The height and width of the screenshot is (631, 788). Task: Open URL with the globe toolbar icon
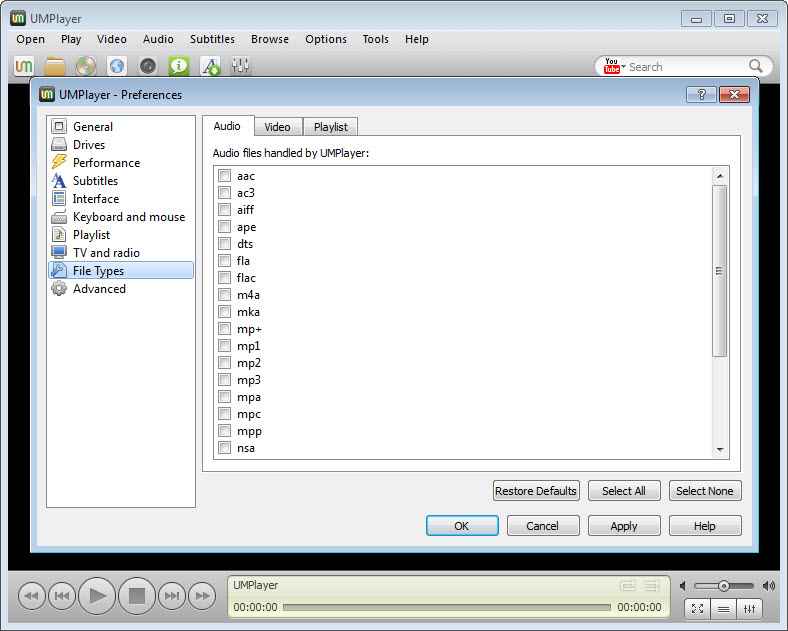click(117, 66)
